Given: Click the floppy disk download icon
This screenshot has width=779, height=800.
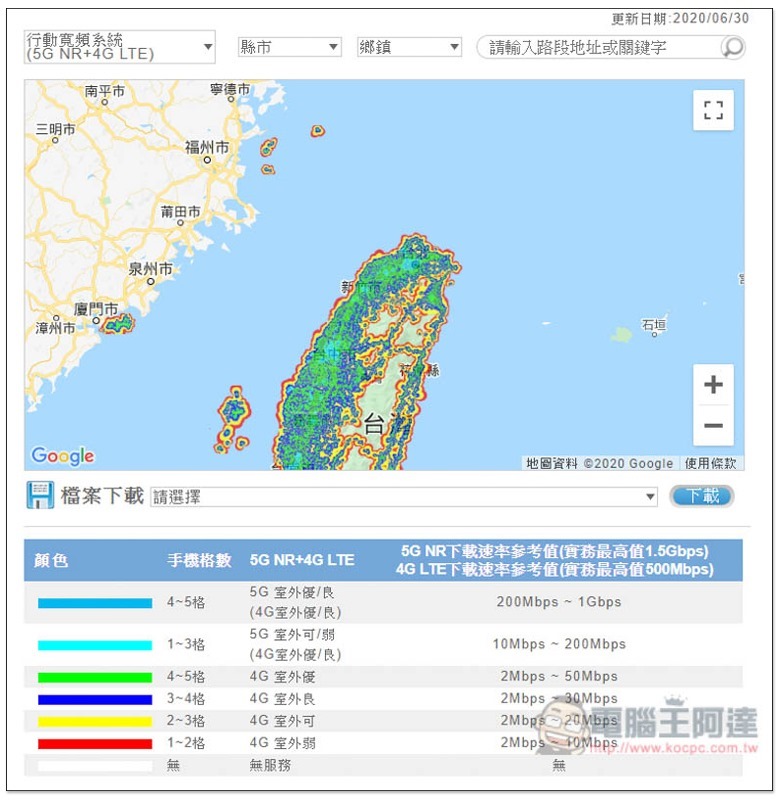Looking at the screenshot, I should tap(40, 496).
